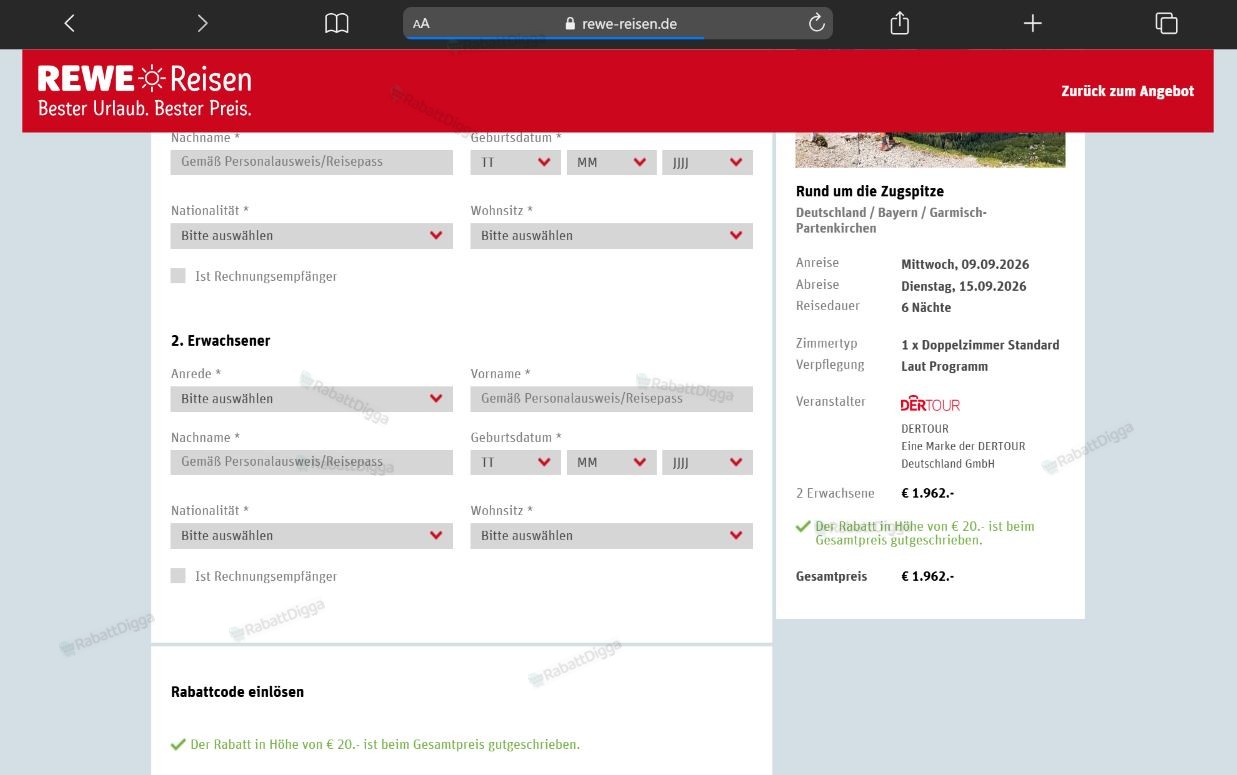1237x775 pixels.
Task: Click the Gesamtpreis € 1.962.- amount
Action: pyautogui.click(x=927, y=577)
